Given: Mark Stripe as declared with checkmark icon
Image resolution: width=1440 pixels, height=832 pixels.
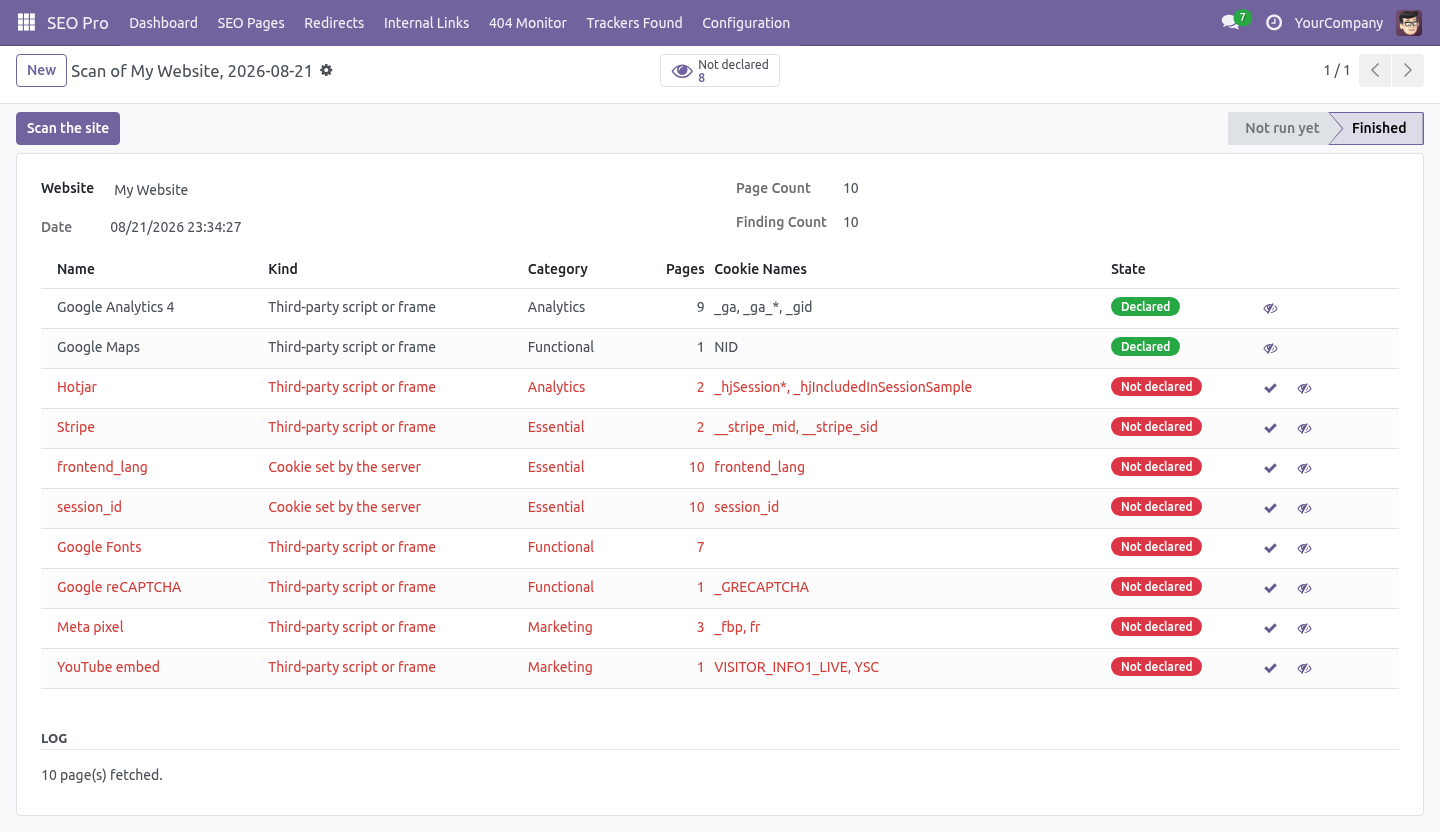Looking at the screenshot, I should 1270,428.
